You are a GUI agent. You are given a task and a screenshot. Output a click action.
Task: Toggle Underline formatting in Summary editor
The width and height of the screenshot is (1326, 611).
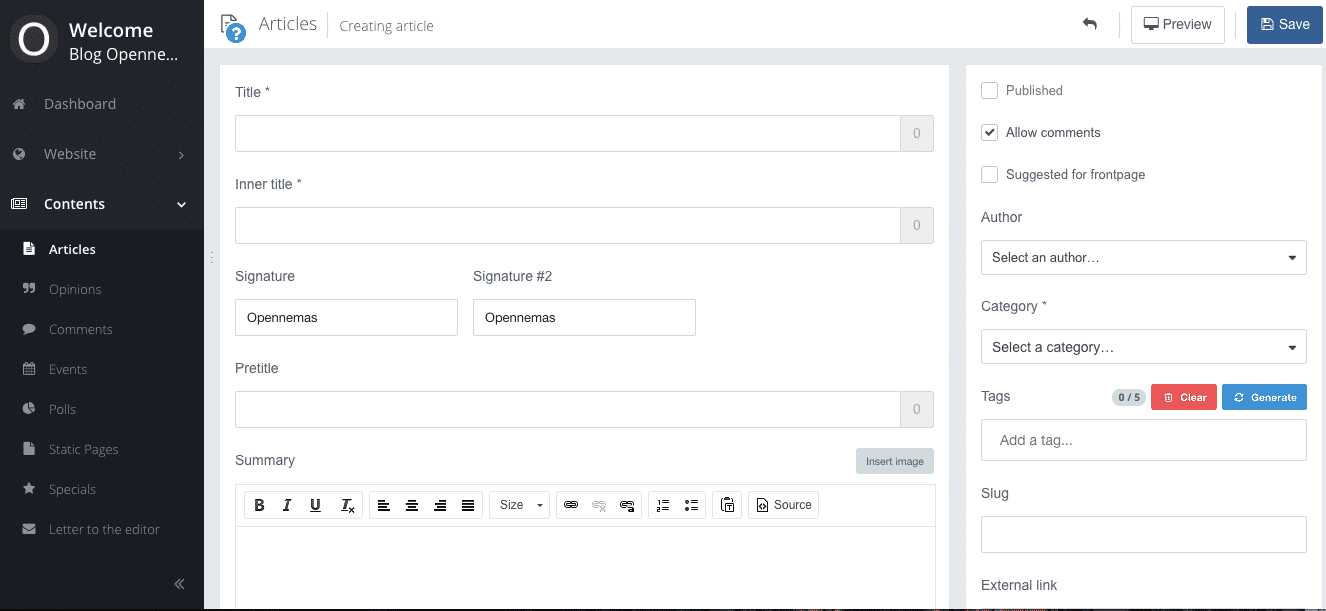[315, 505]
